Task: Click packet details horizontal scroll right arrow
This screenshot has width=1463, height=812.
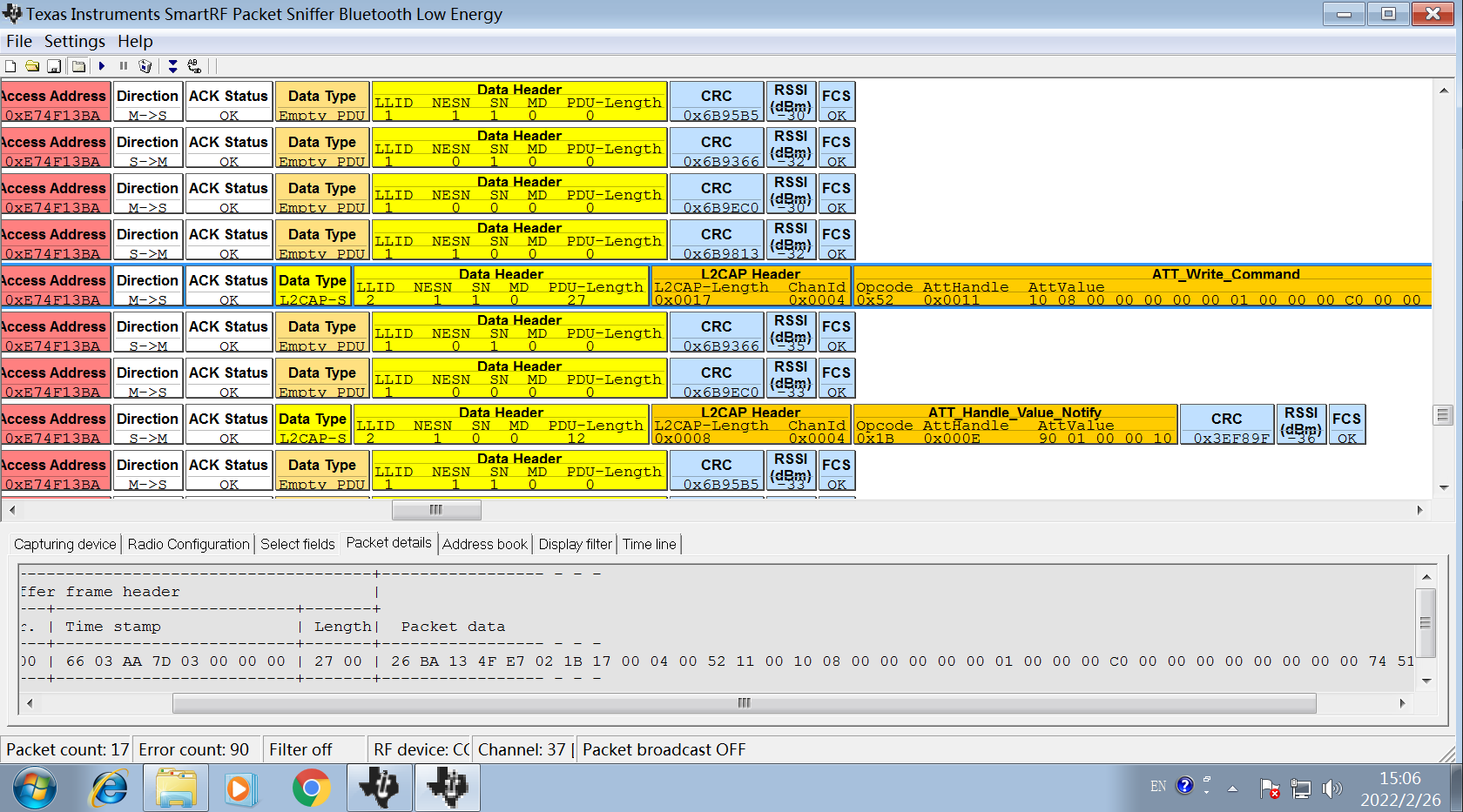Action: point(1402,703)
